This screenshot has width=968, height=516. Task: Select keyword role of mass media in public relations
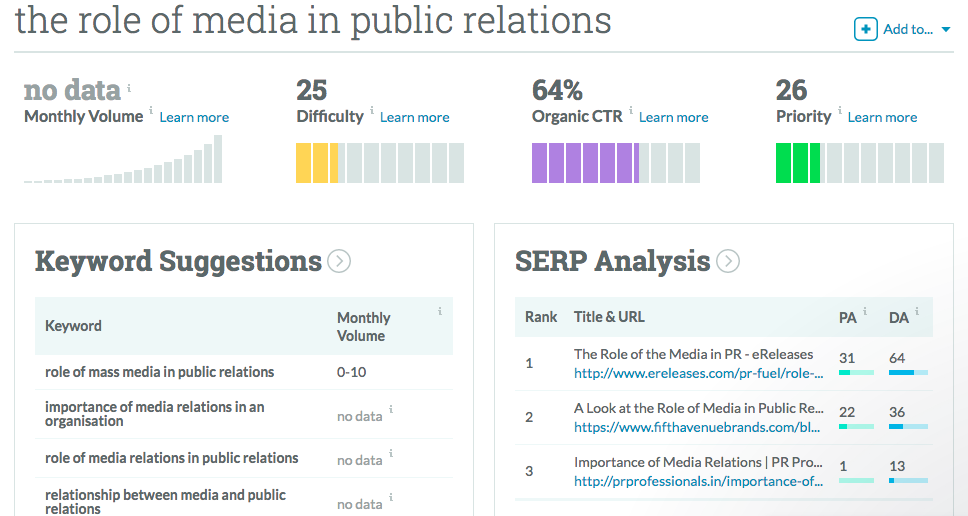pos(159,372)
